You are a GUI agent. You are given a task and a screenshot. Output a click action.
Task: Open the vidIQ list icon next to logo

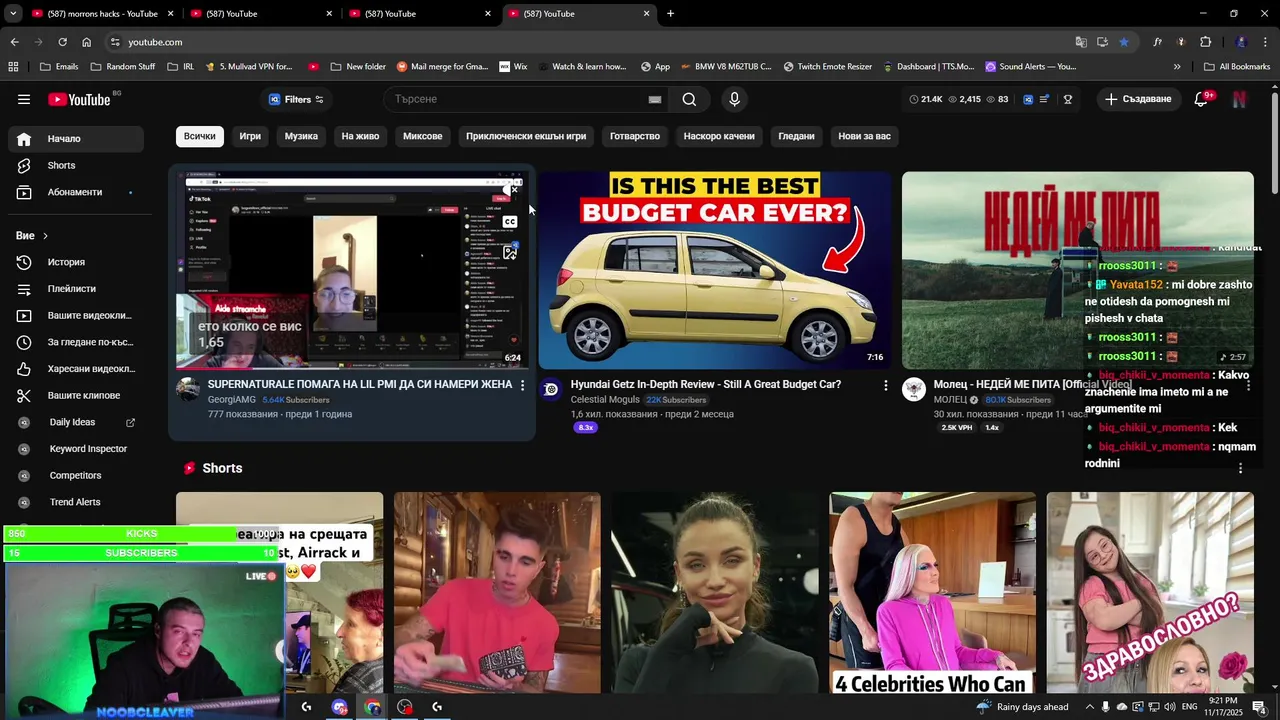(1045, 99)
